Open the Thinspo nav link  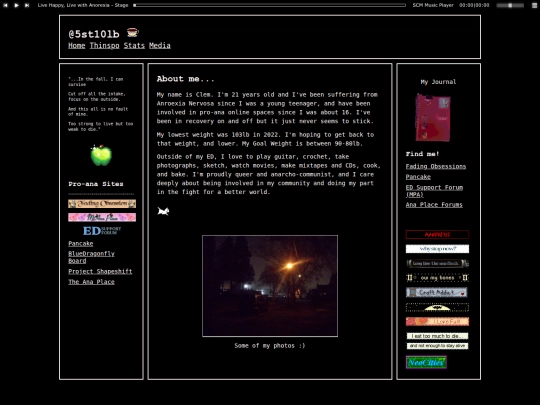[104, 45]
